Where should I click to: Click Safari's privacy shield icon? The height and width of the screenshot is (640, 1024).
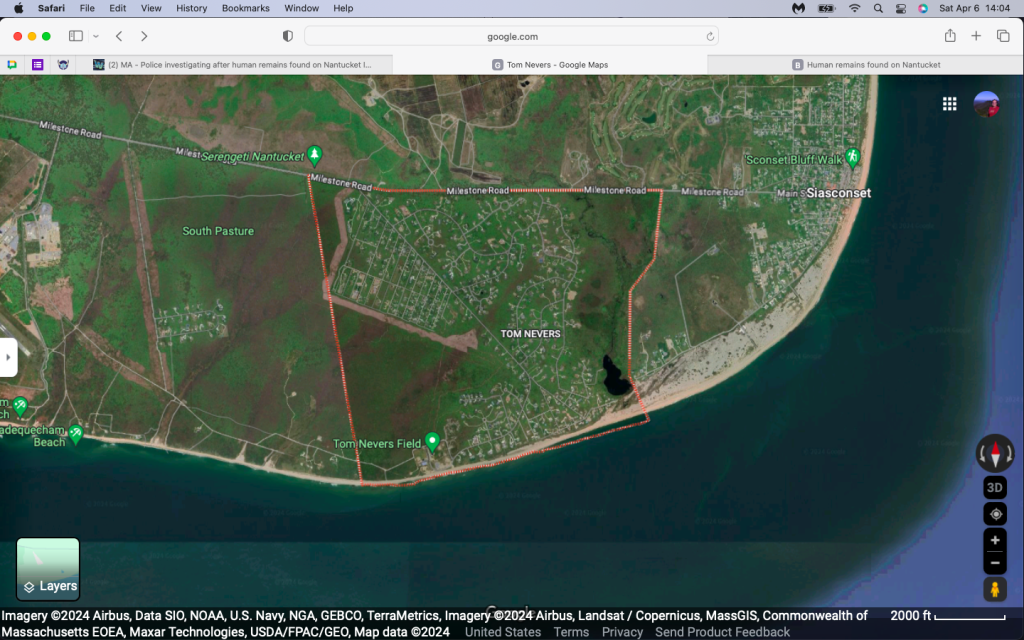coord(288,36)
